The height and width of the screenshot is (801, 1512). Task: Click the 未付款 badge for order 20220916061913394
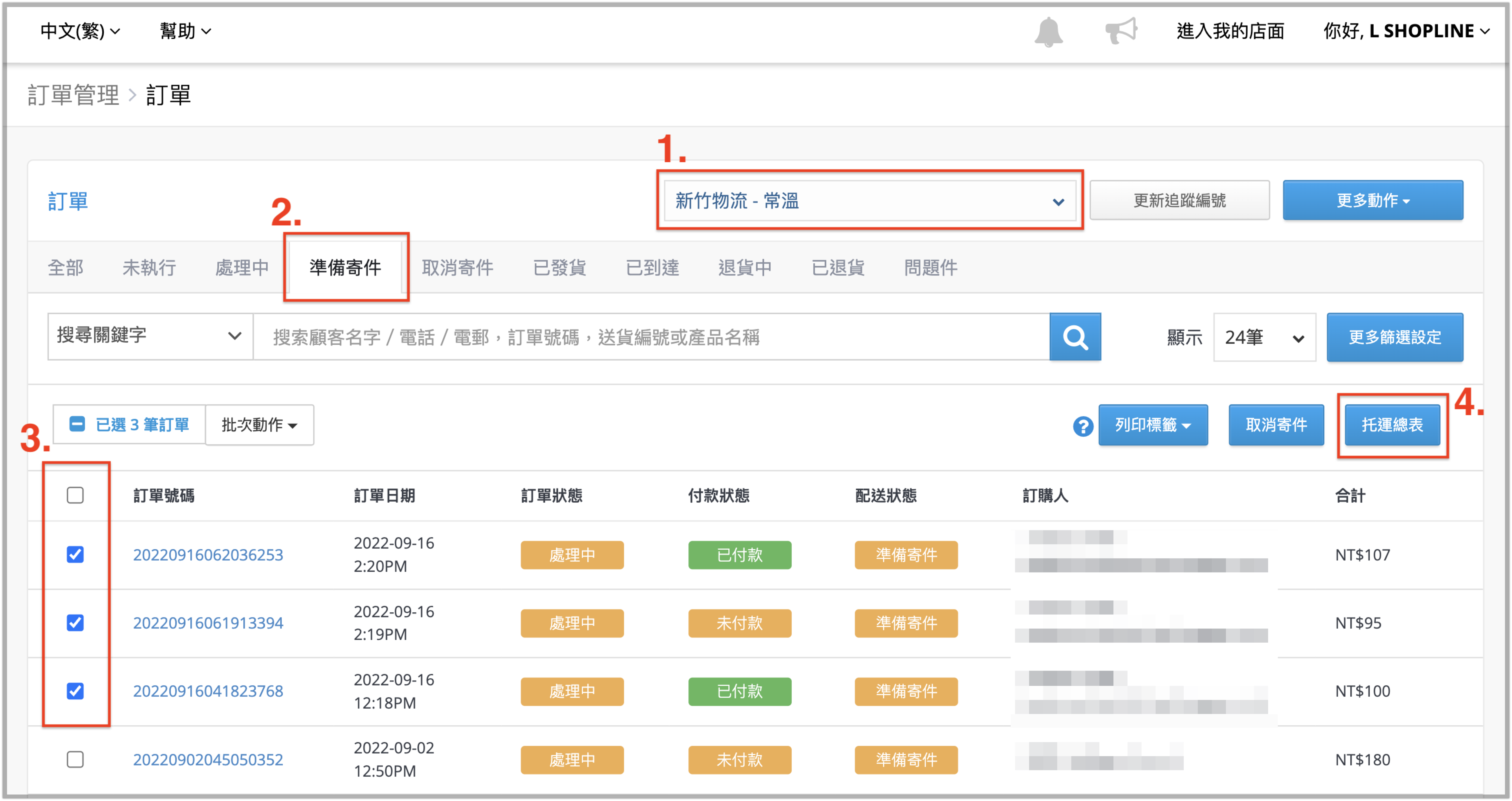pos(740,623)
